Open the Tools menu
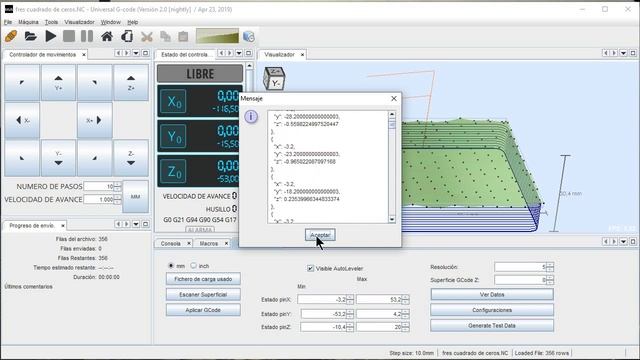This screenshot has height=360, width=640. click(51, 22)
